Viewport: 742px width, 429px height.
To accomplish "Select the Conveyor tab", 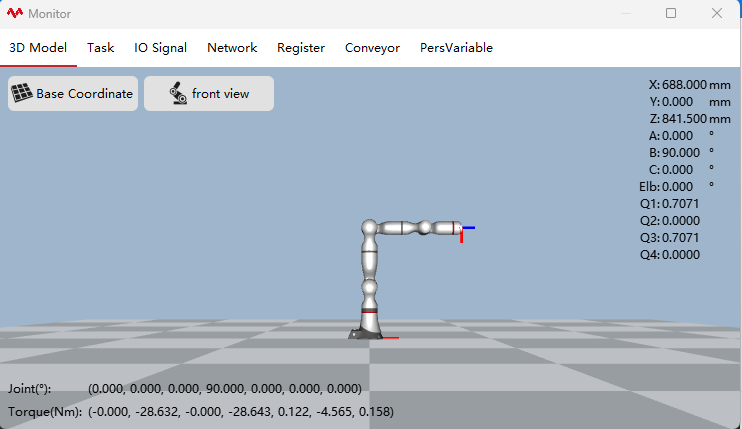I will 372,48.
